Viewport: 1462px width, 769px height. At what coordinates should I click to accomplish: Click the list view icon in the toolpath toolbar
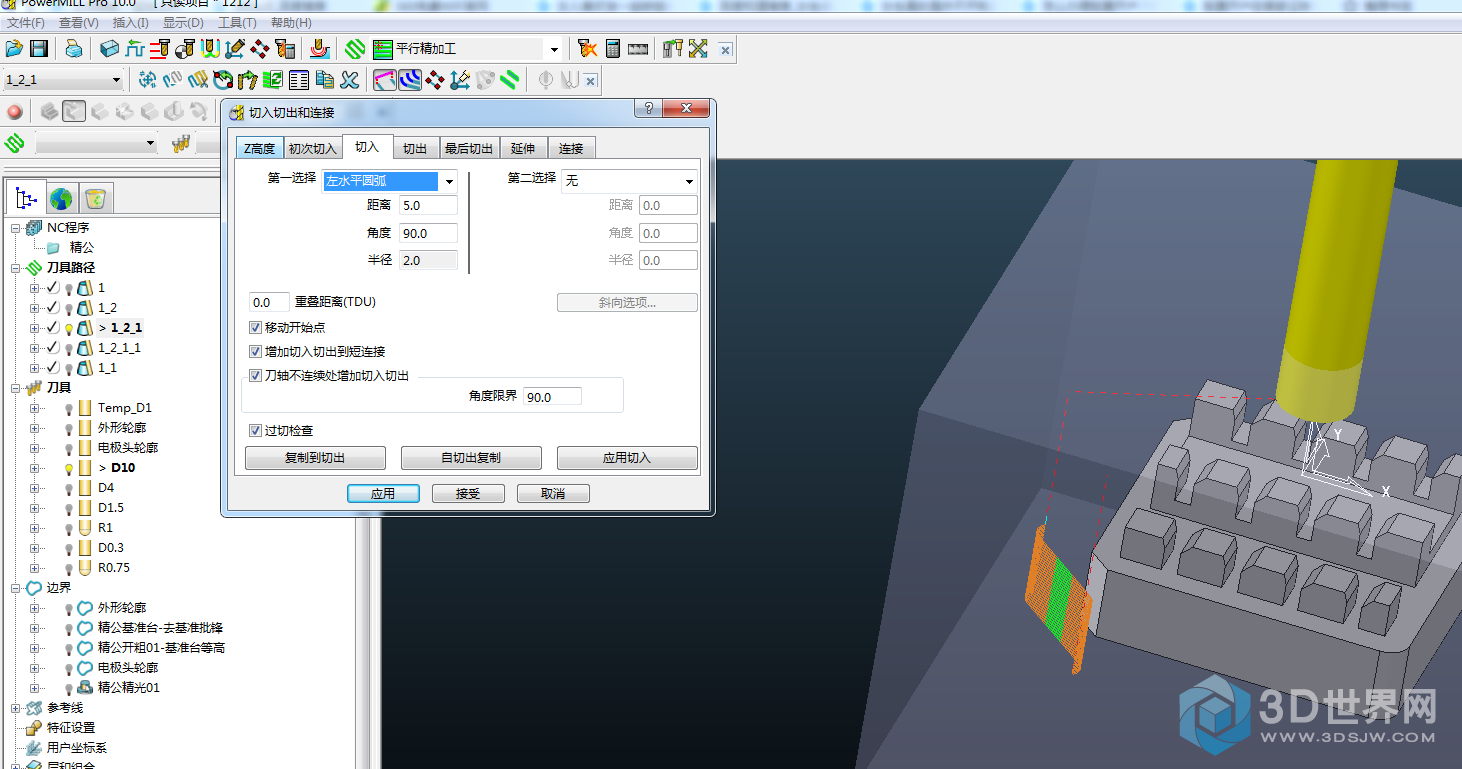299,80
